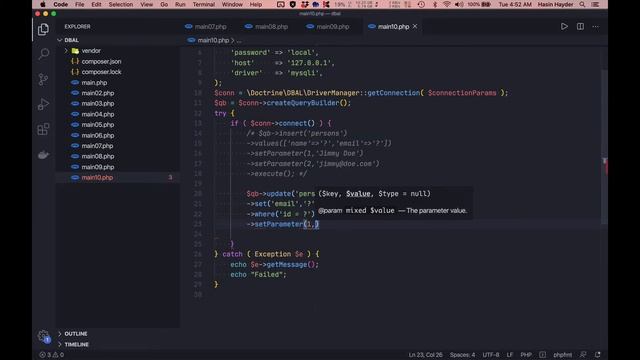
Task: Click the breadcrumb ellipsis after main10.php
Action: click(239, 40)
